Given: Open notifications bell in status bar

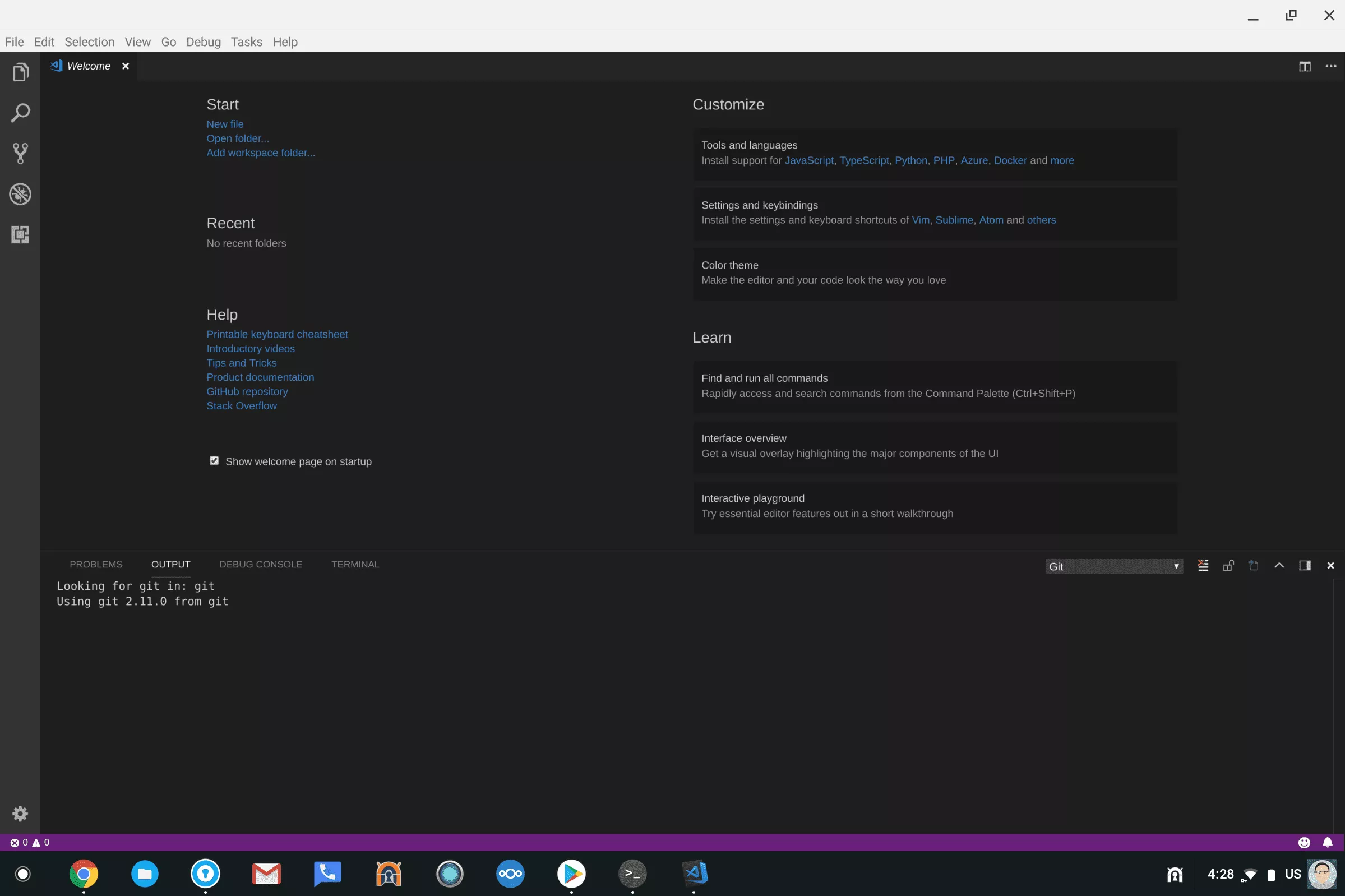Looking at the screenshot, I should coord(1327,842).
